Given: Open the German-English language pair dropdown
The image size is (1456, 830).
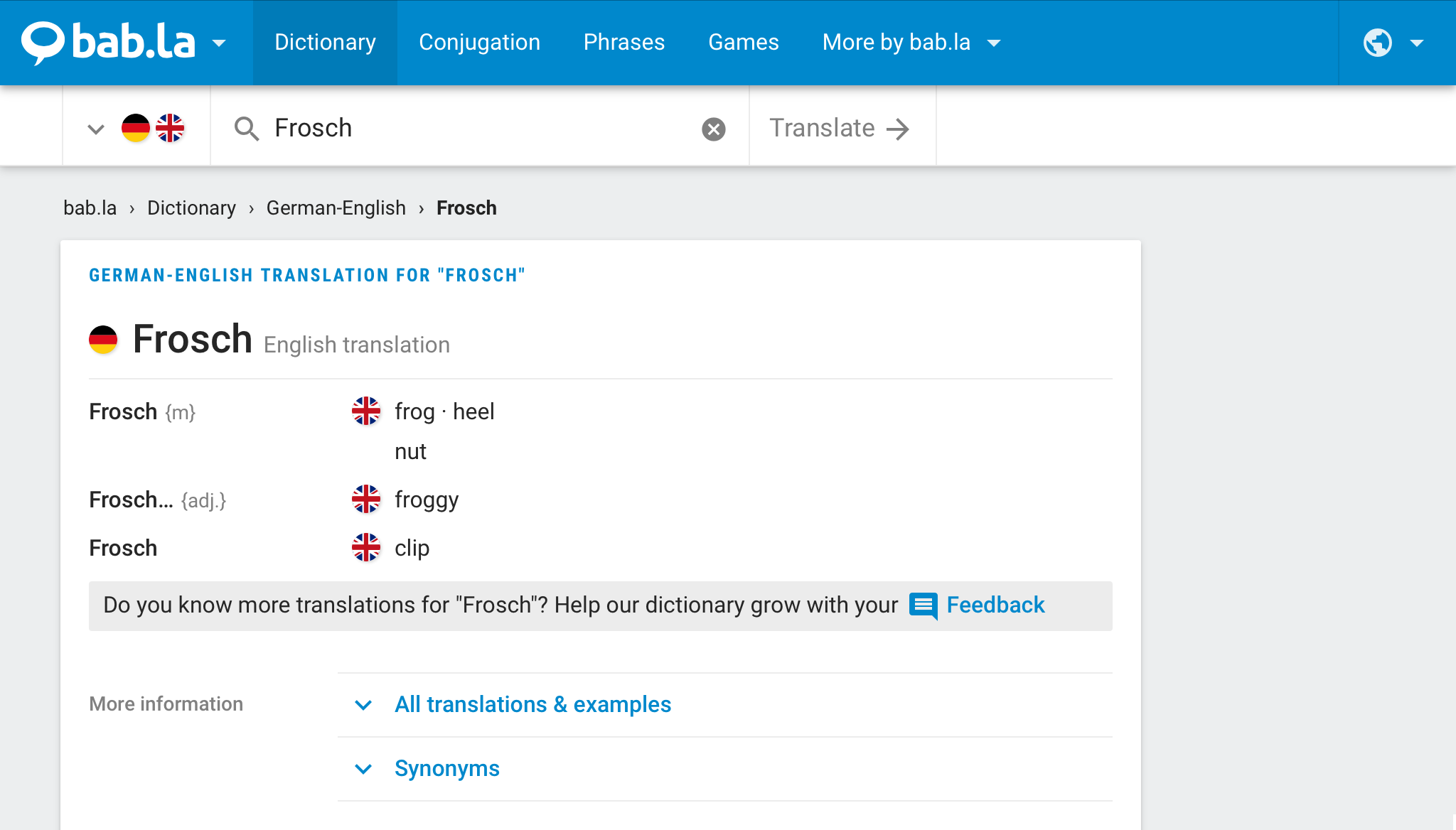Looking at the screenshot, I should [136, 129].
